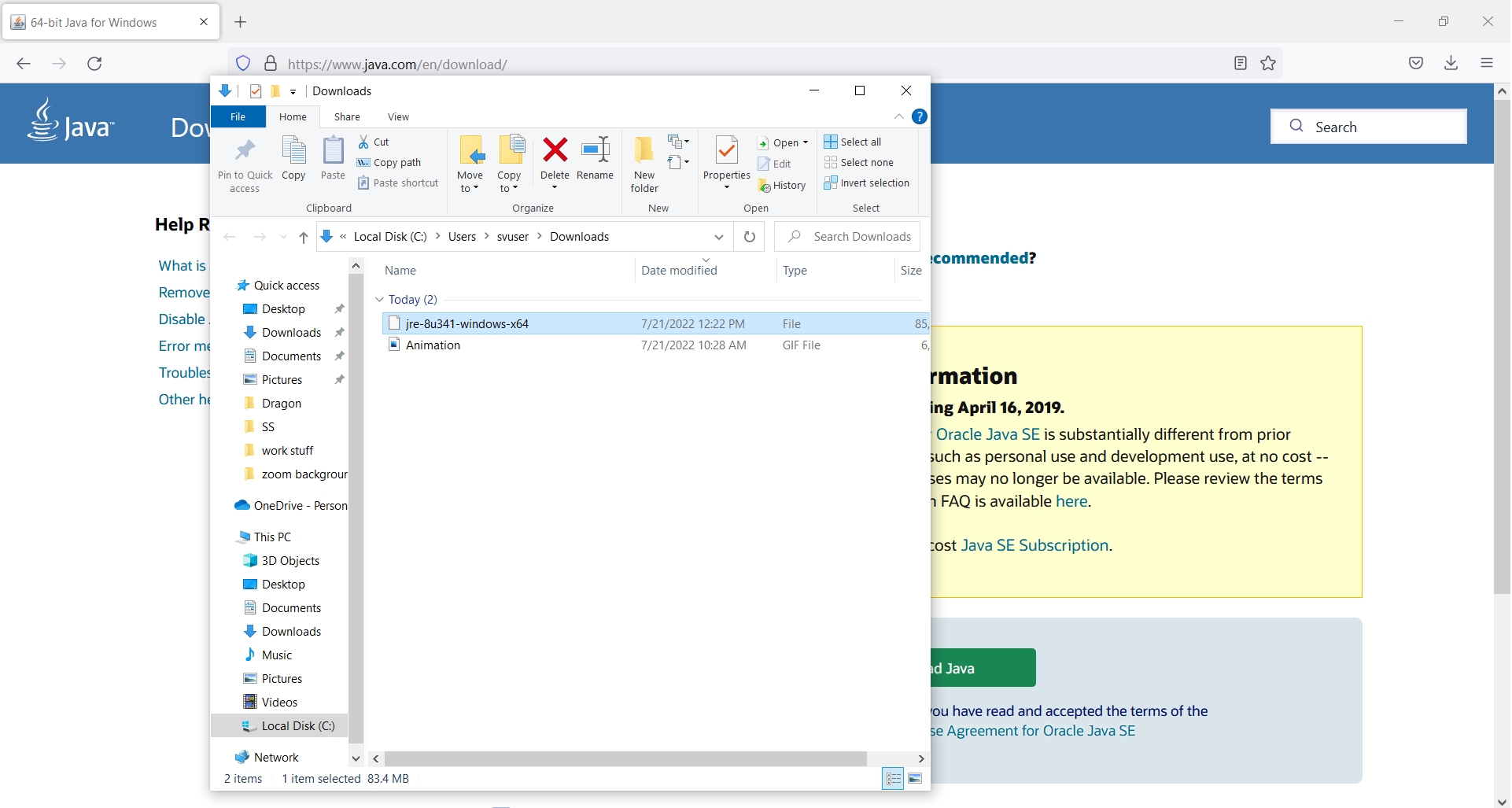
Task: Open the Oracle Java SE link
Action: (987, 434)
